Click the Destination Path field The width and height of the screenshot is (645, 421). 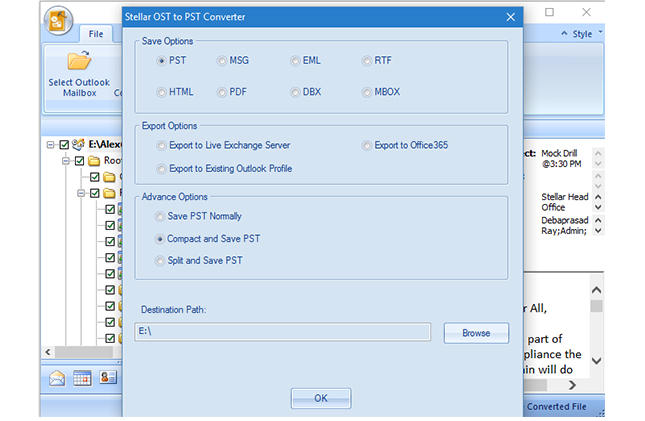tap(283, 332)
